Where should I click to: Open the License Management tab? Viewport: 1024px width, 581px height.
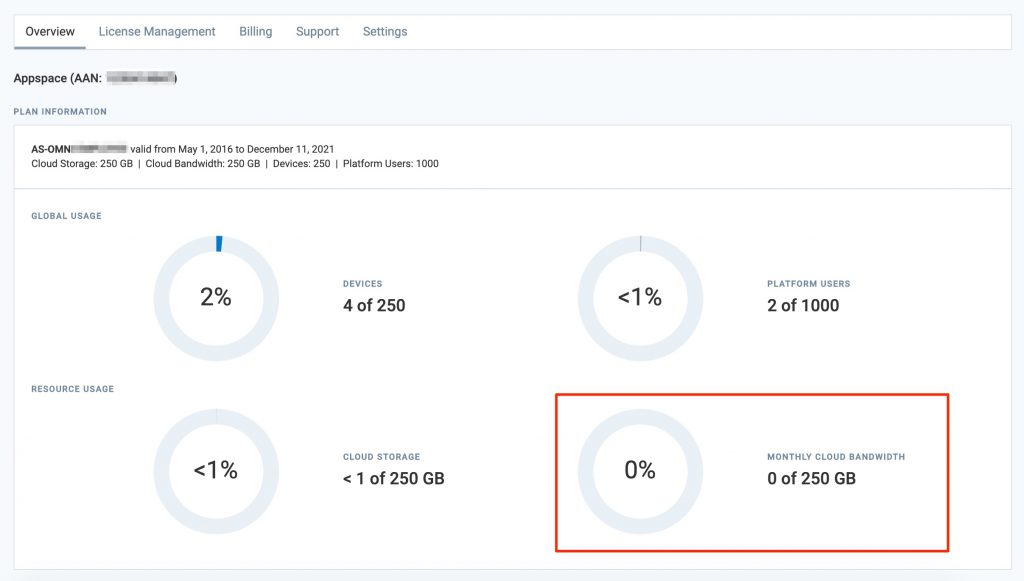[157, 31]
